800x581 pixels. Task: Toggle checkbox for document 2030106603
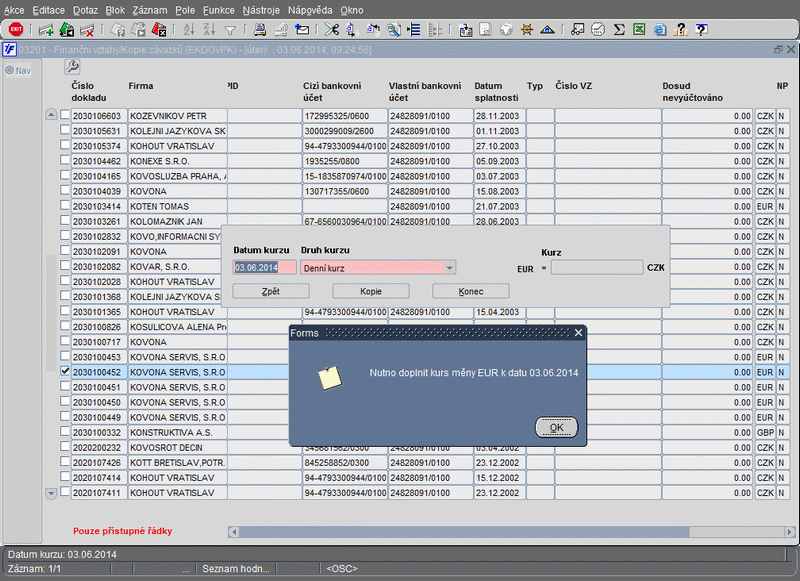point(65,115)
